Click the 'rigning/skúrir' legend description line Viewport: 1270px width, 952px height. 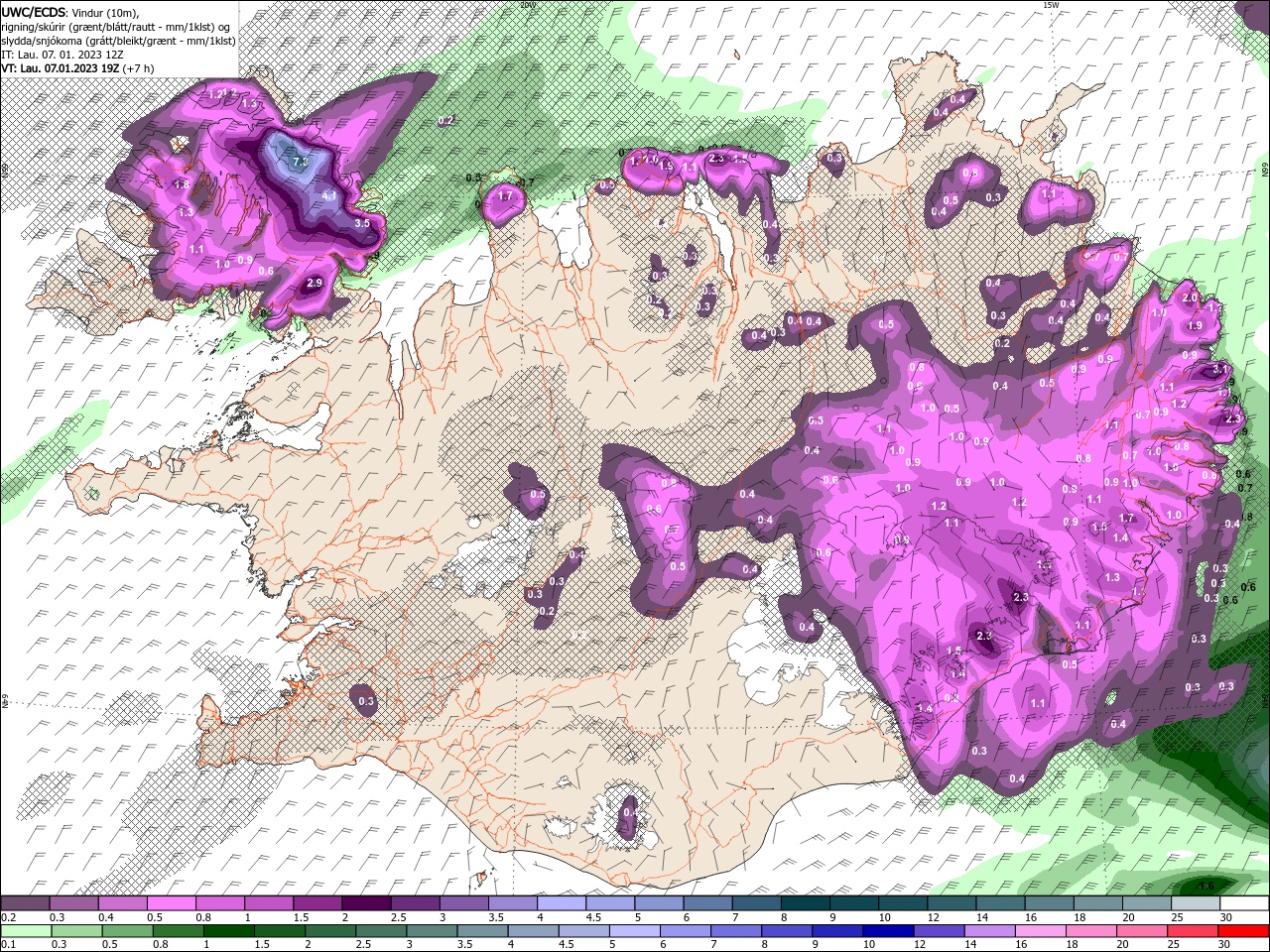(116, 27)
